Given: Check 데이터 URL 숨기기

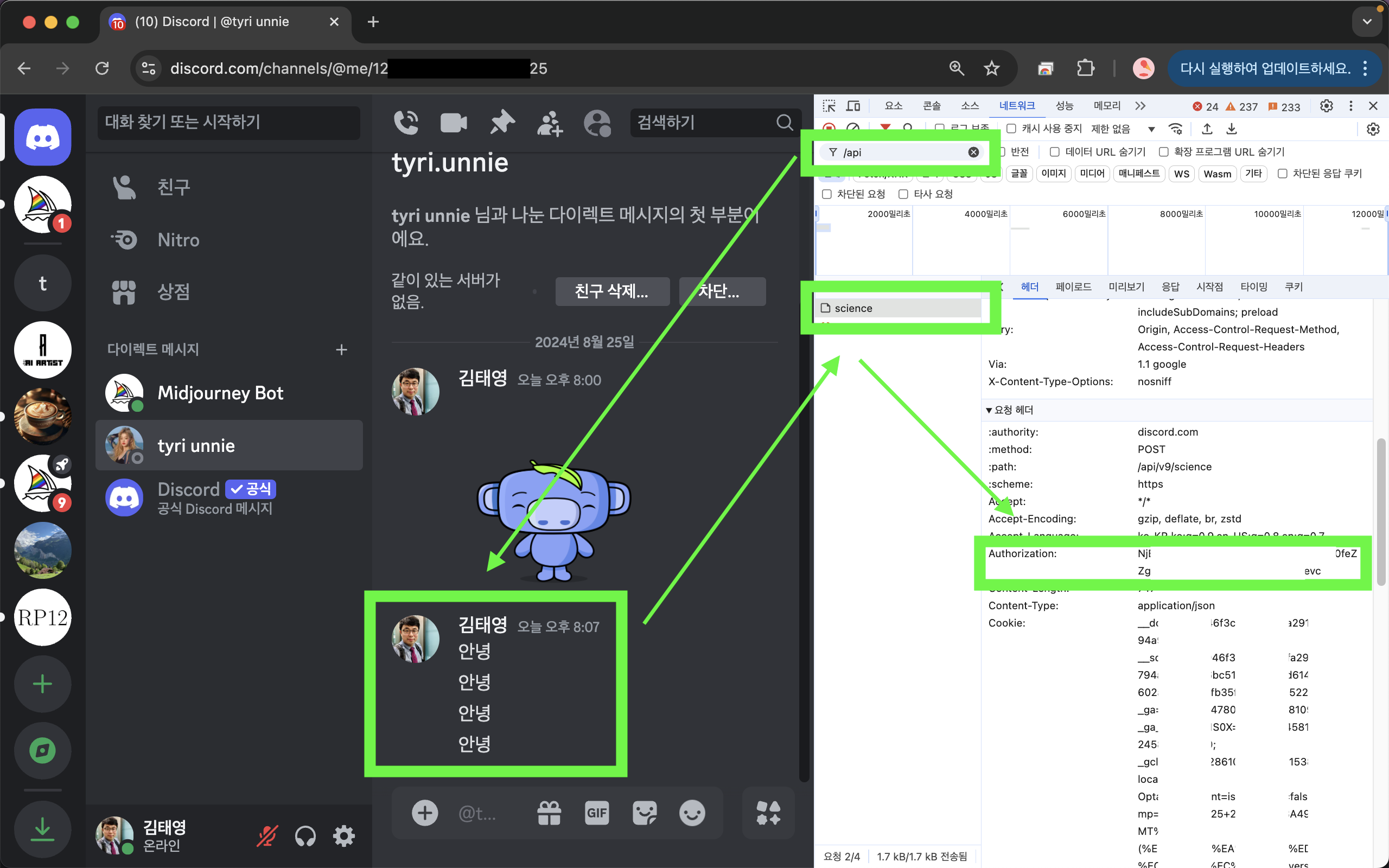Looking at the screenshot, I should pyautogui.click(x=1054, y=151).
